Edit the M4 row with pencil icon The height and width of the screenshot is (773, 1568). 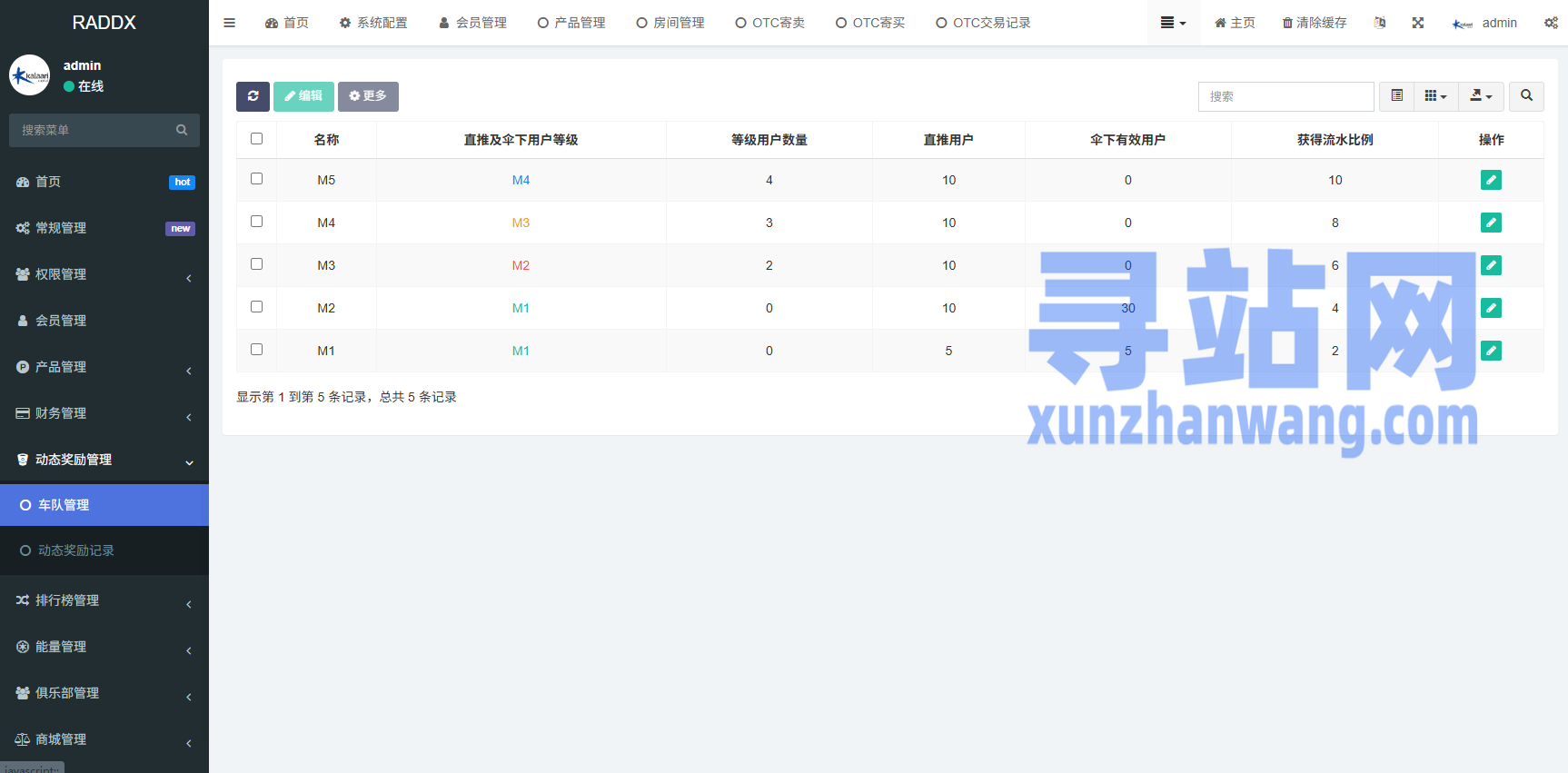point(1491,223)
